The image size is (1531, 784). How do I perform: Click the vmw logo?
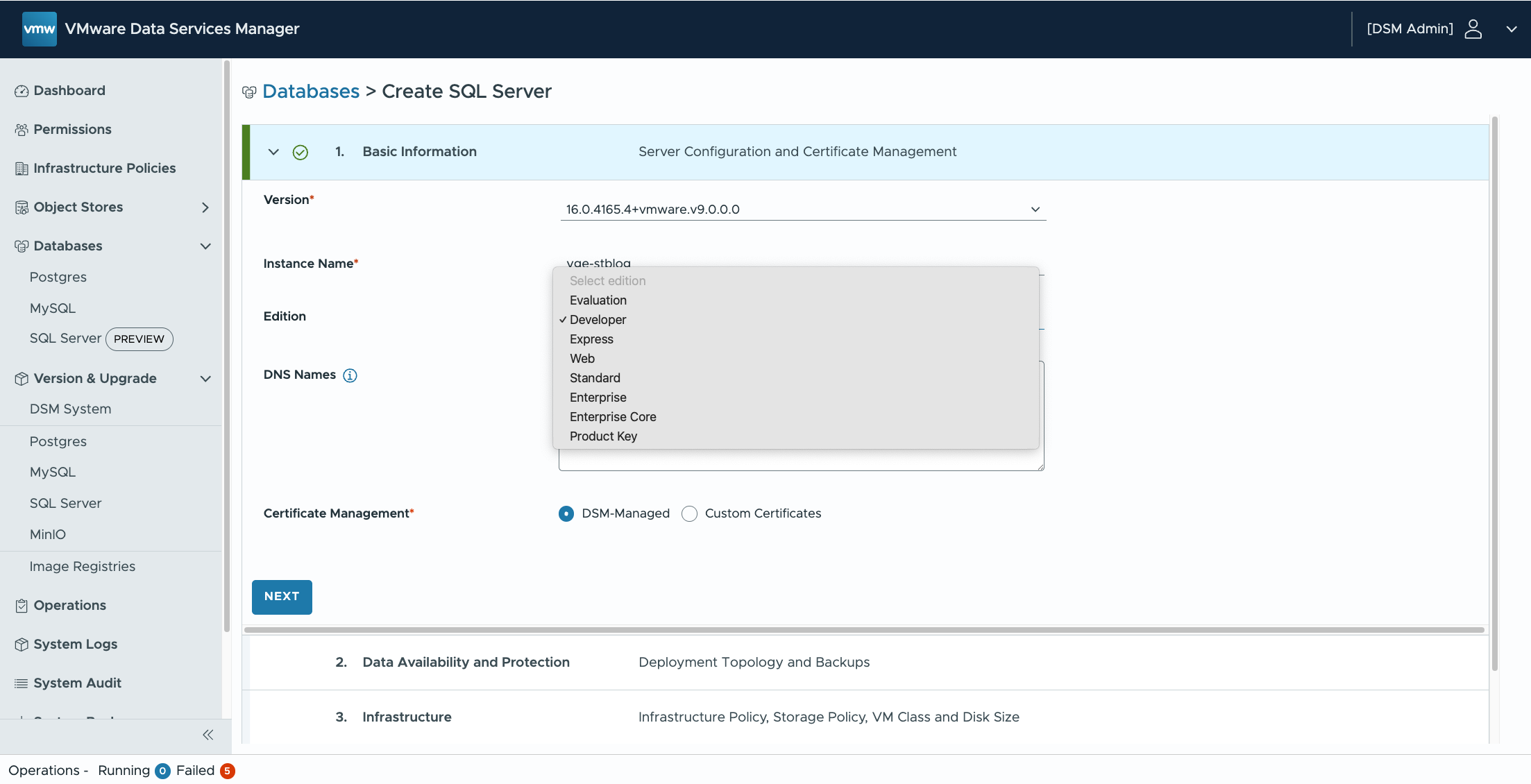[x=39, y=29]
